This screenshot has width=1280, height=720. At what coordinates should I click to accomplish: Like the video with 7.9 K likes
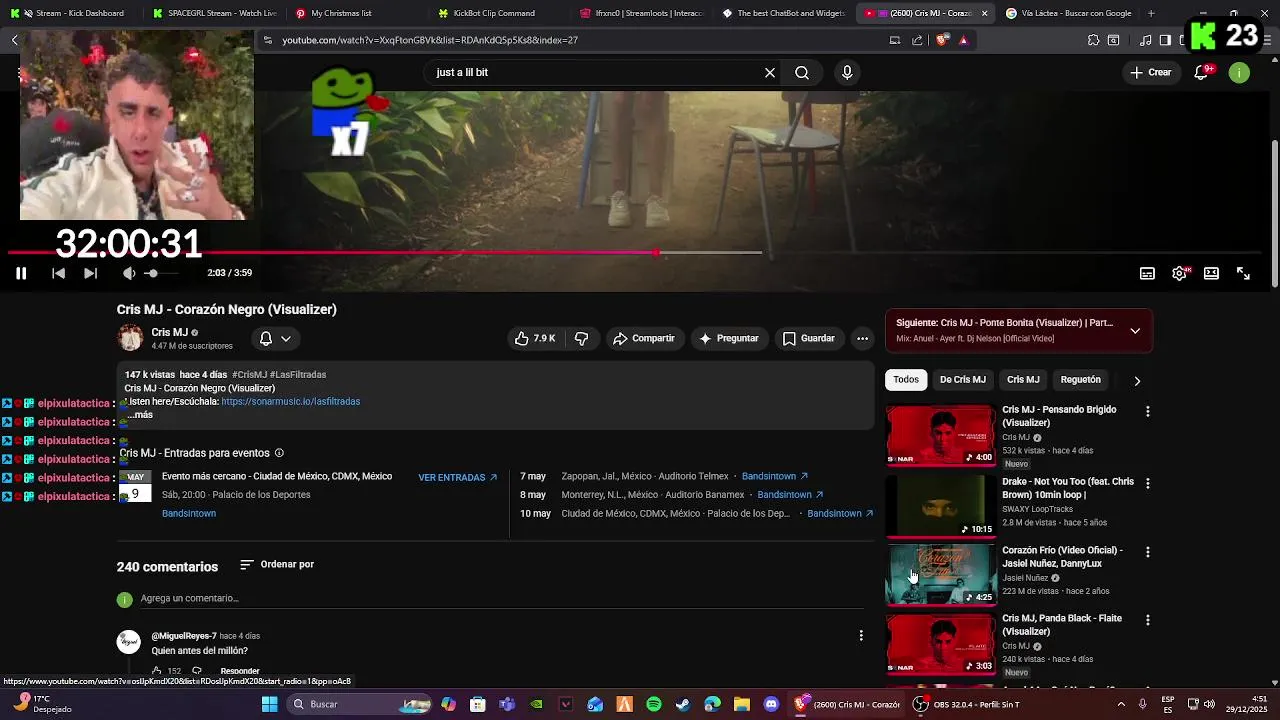tap(535, 339)
